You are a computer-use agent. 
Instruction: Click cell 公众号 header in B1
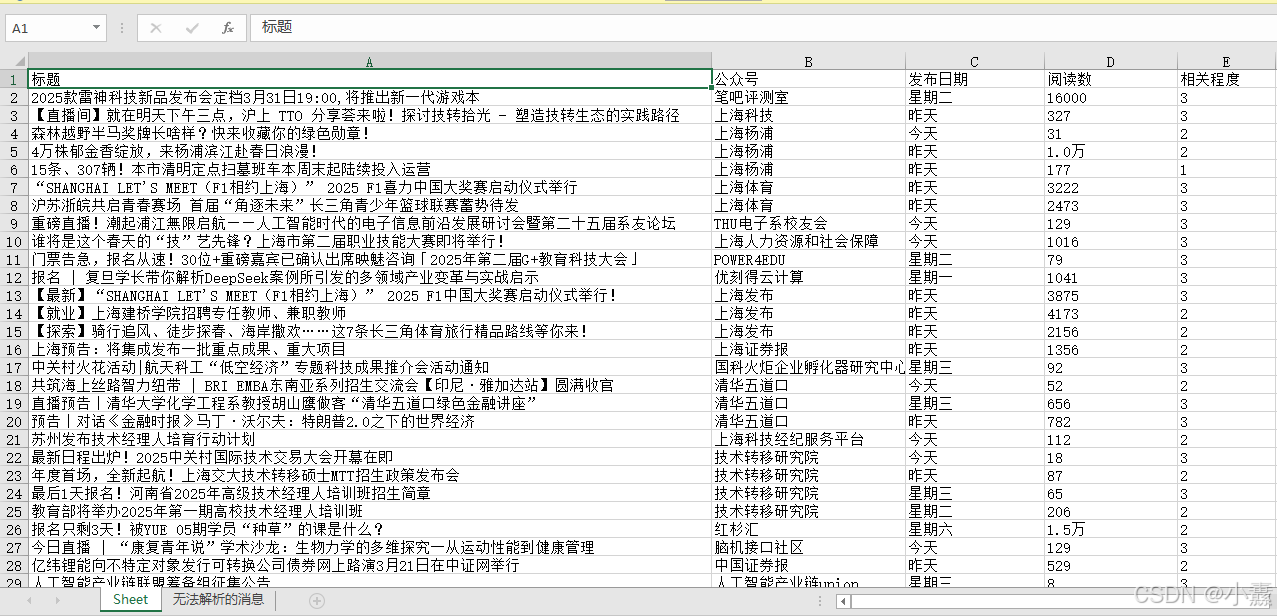pyautogui.click(x=808, y=80)
